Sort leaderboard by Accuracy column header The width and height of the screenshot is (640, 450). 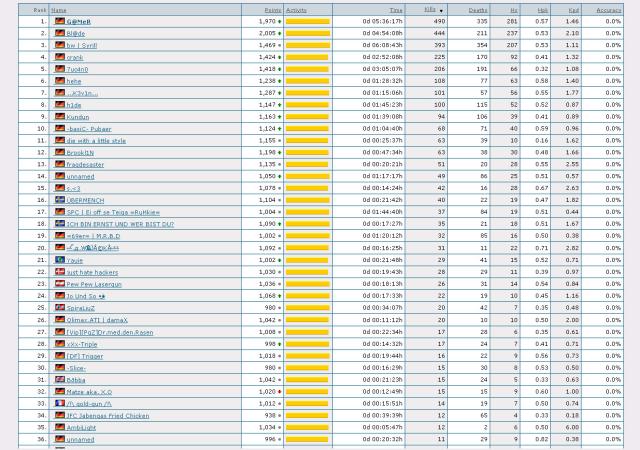[608, 9]
